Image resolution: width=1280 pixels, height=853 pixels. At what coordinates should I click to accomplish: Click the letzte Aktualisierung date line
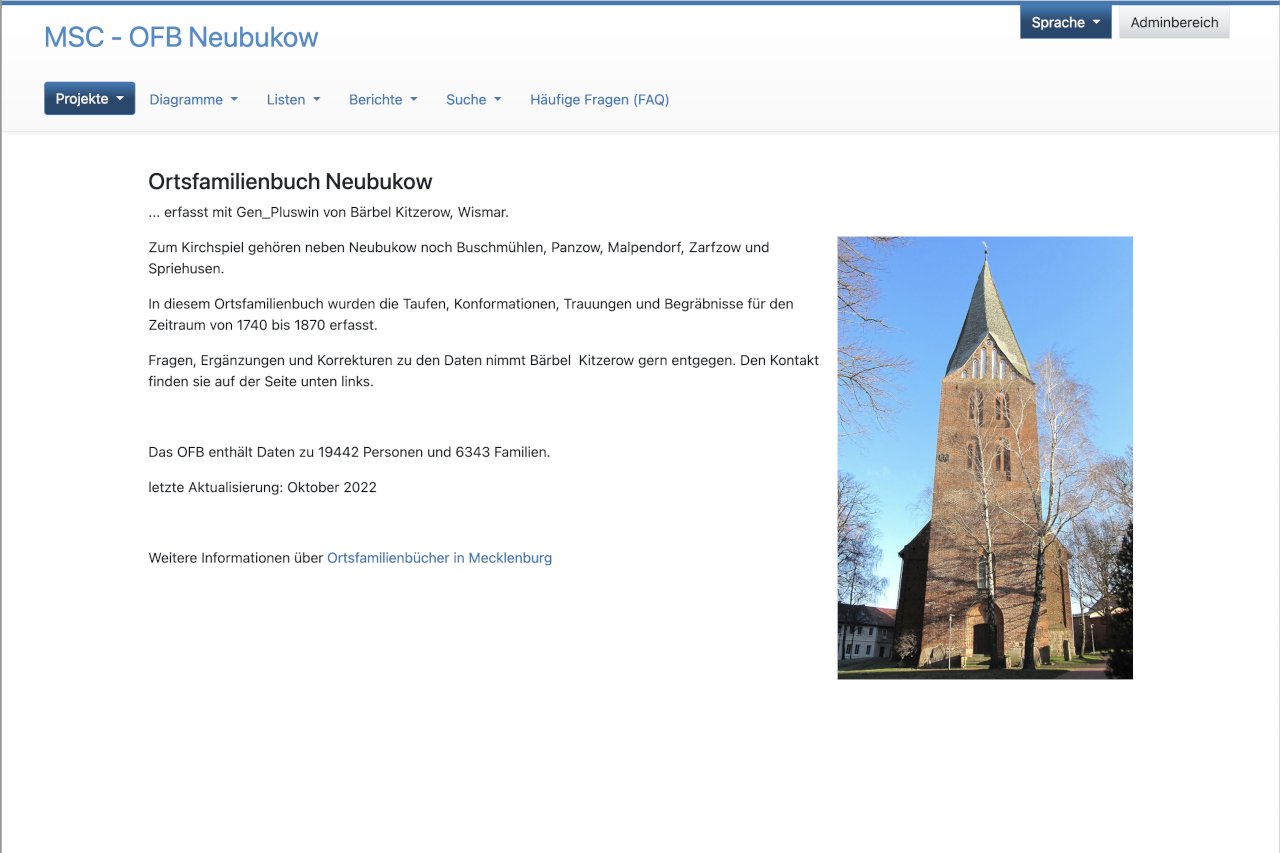(262, 487)
